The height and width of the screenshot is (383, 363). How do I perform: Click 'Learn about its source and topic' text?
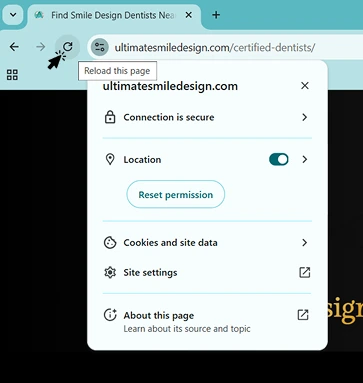click(187, 329)
